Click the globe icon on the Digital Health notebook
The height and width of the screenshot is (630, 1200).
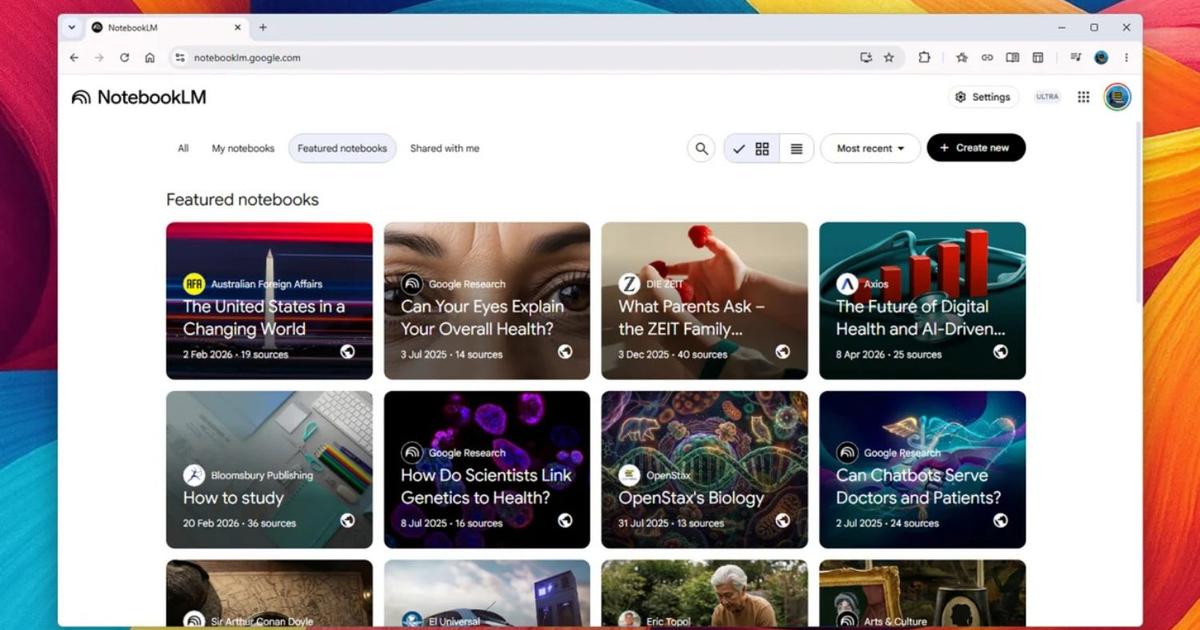pos(1000,352)
